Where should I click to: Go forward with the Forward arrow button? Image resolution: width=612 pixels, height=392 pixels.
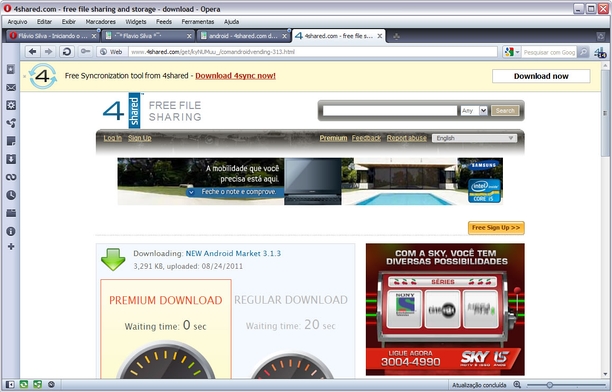tap(48, 52)
